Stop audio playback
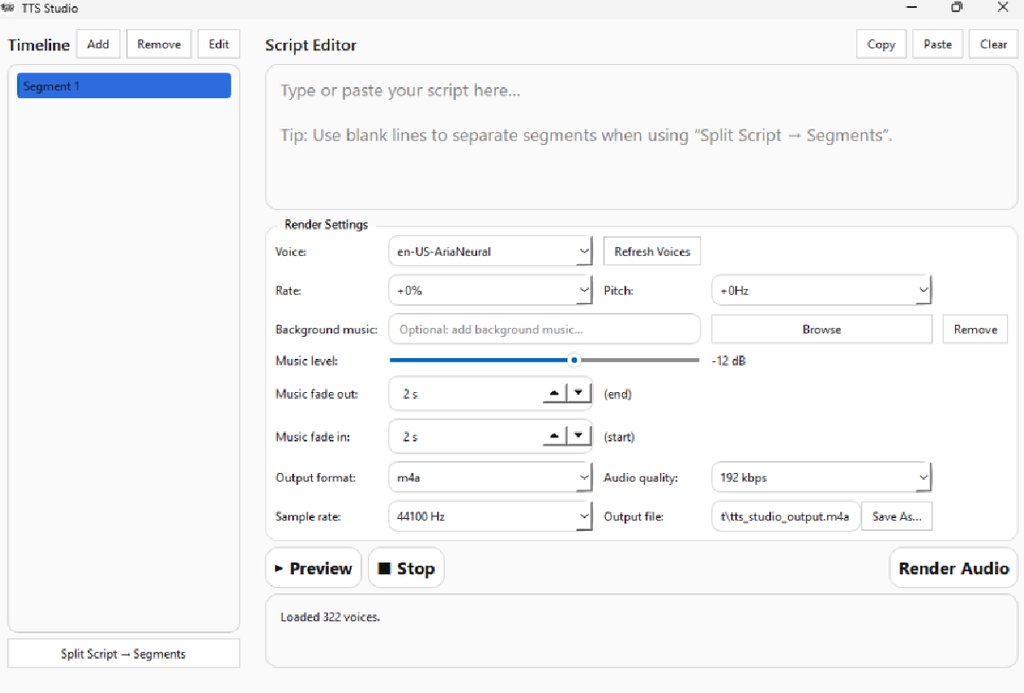This screenshot has height=693, width=1024. pos(406,568)
